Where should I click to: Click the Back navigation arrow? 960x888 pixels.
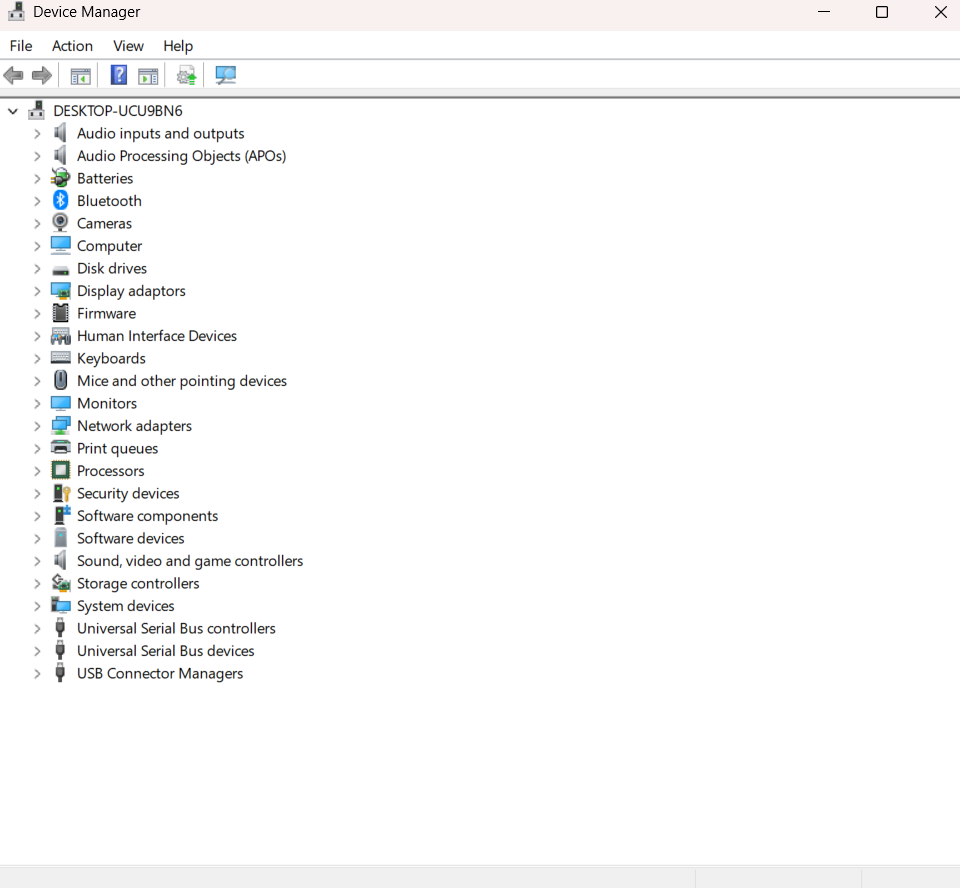pyautogui.click(x=13, y=75)
